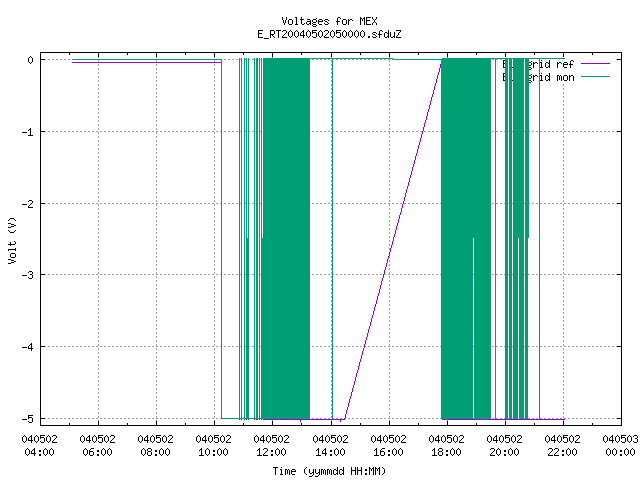The width and height of the screenshot is (640, 480).
Task: Click the y-axis tick label "-4"
Action: [x=28, y=347]
